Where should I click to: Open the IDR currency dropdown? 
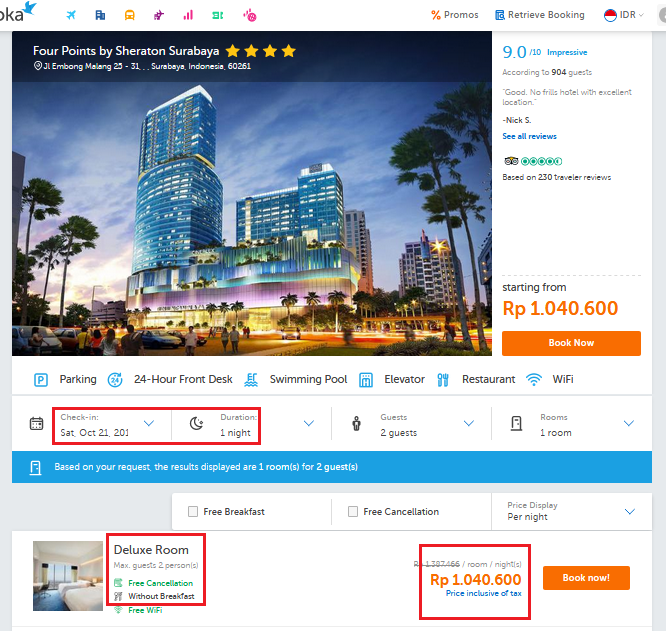624,15
